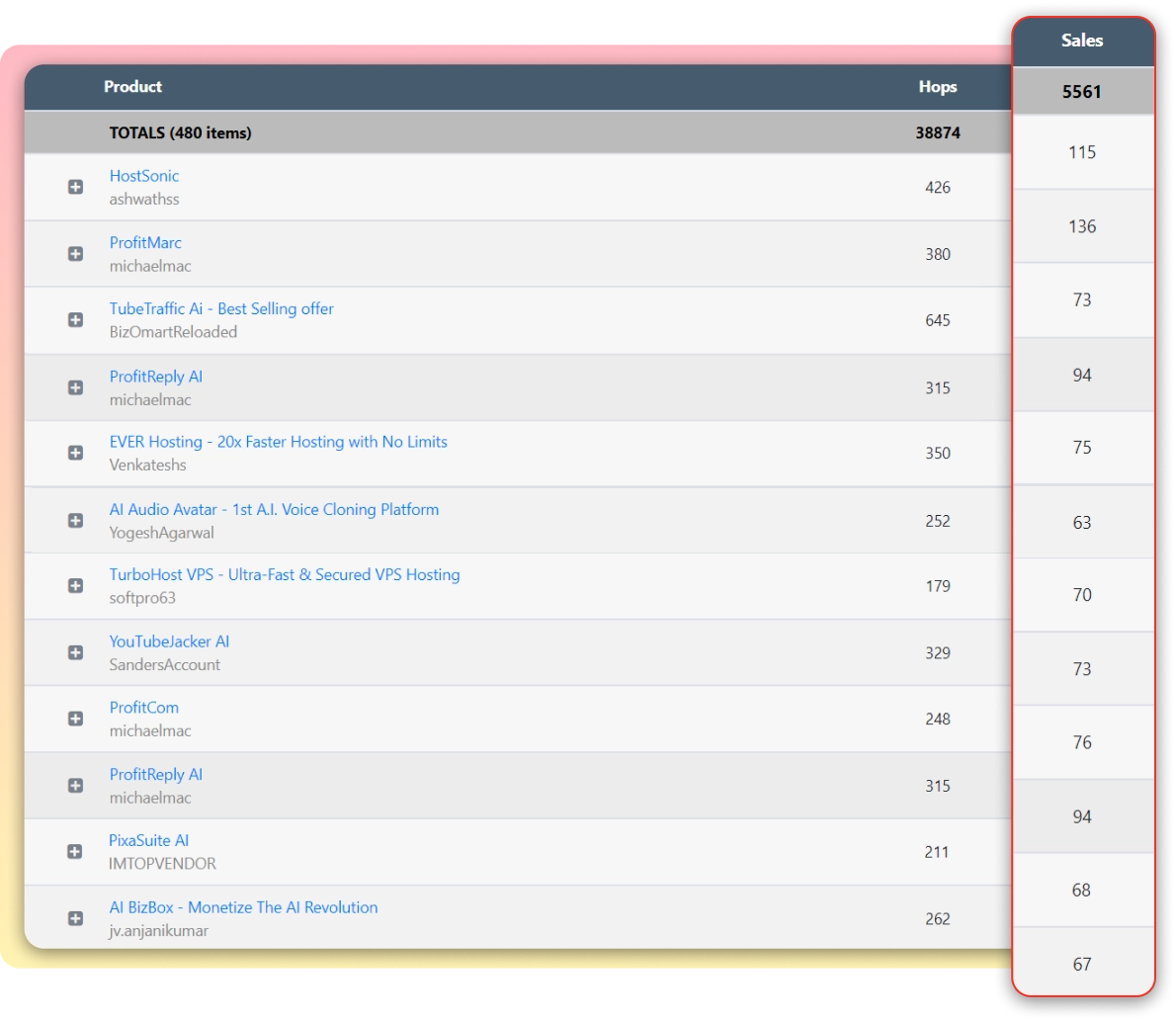Select the TOTALS (480 items) label

[x=180, y=132]
